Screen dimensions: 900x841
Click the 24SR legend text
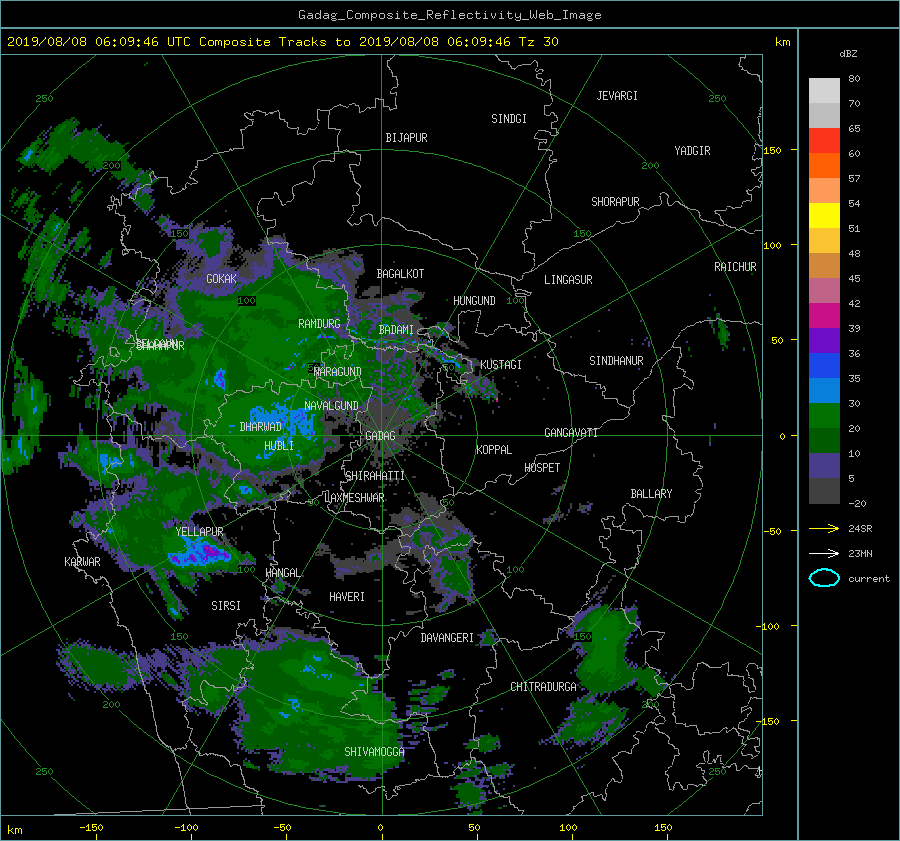click(x=860, y=529)
